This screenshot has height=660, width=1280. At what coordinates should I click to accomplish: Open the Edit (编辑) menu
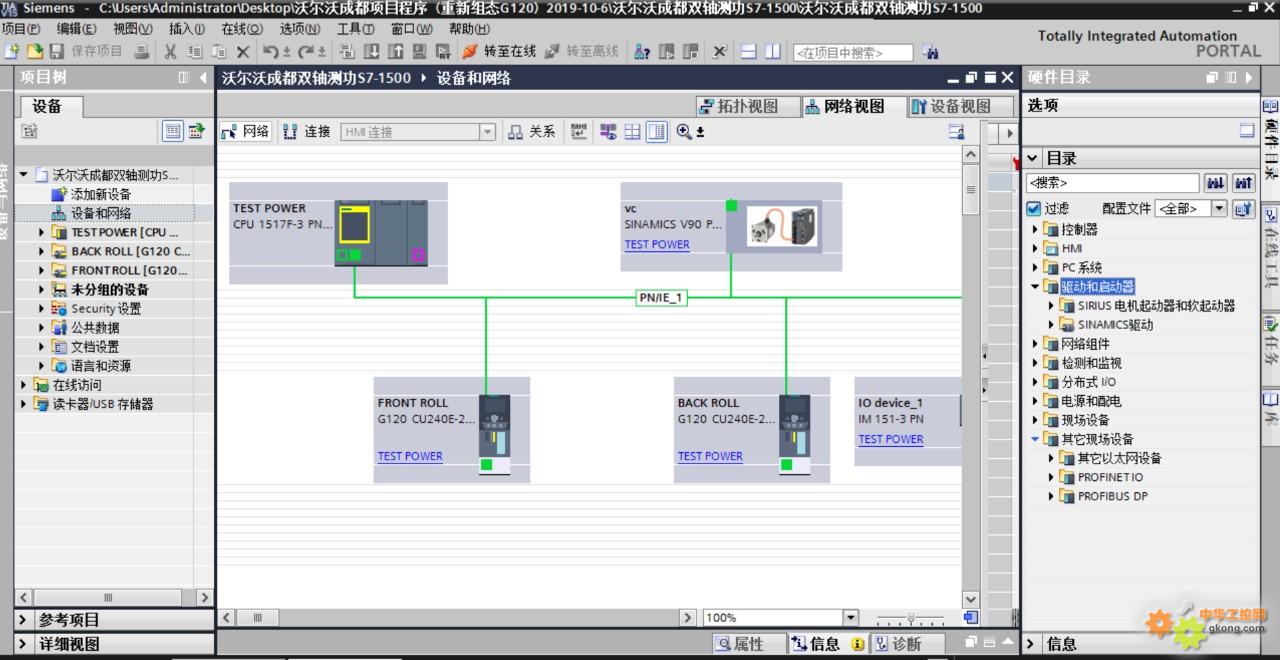click(x=77, y=29)
